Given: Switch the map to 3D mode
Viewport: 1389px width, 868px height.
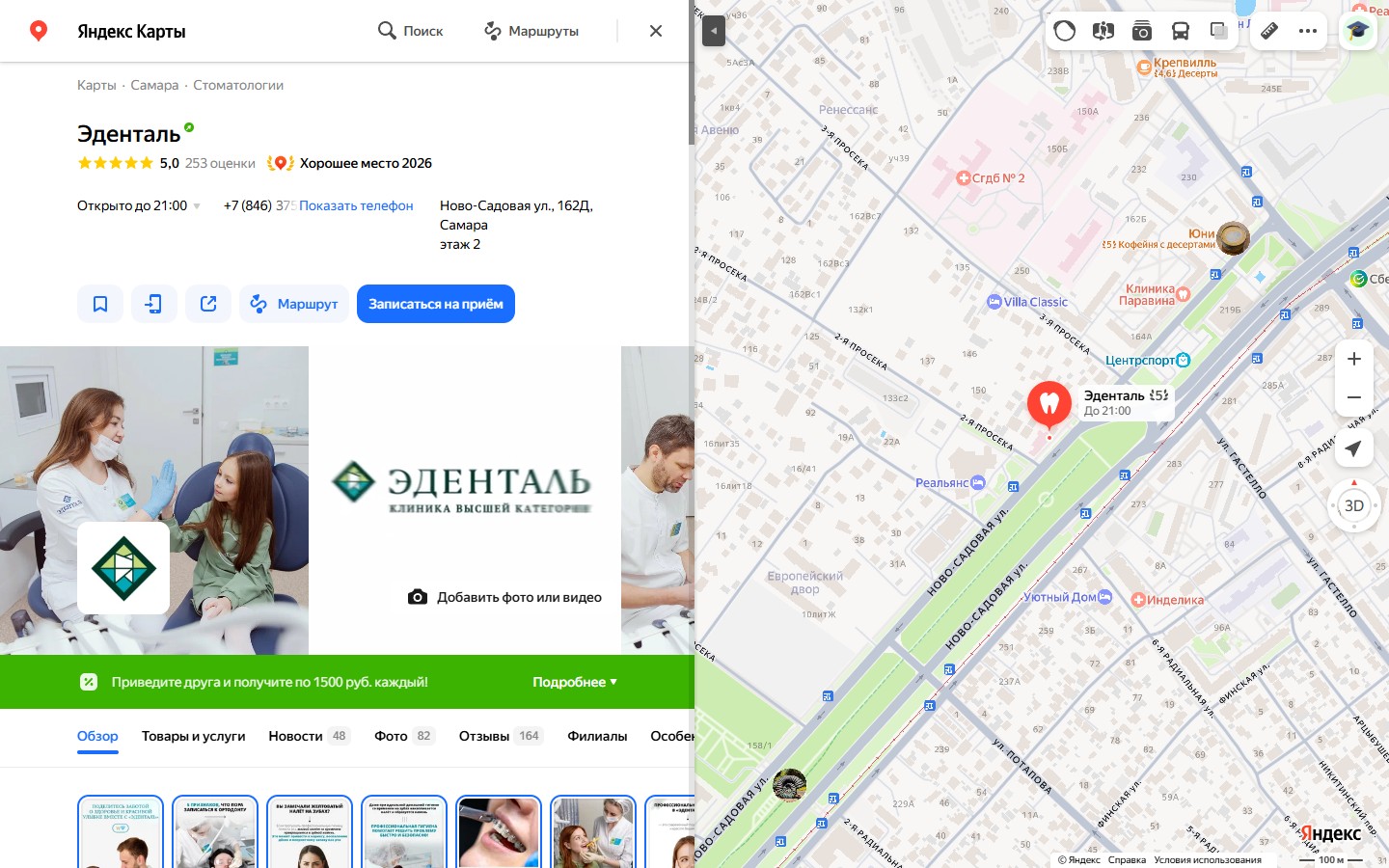Looking at the screenshot, I should (x=1354, y=505).
